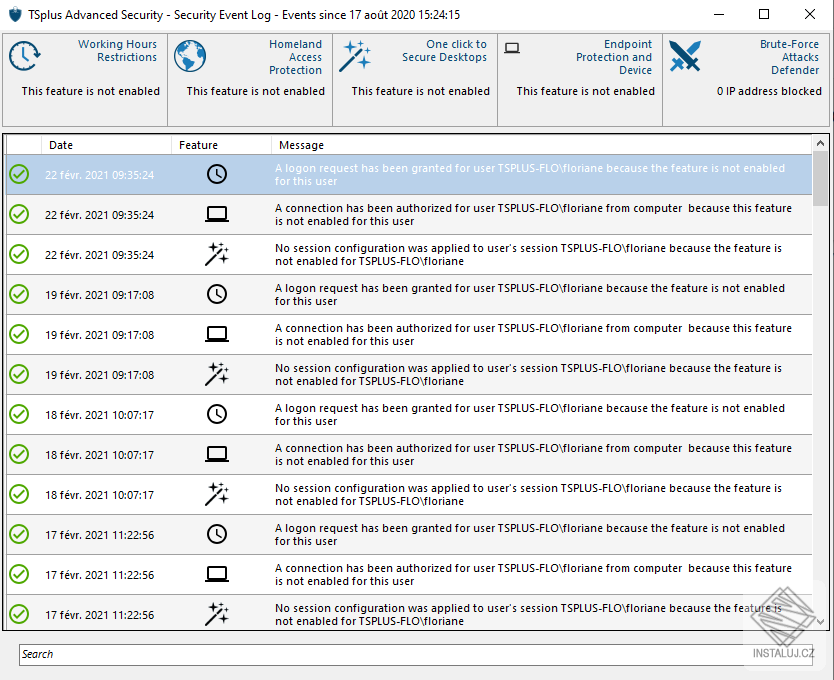Click clock feature icon in 17 févr. 11:22:56 row

pyautogui.click(x=217, y=534)
